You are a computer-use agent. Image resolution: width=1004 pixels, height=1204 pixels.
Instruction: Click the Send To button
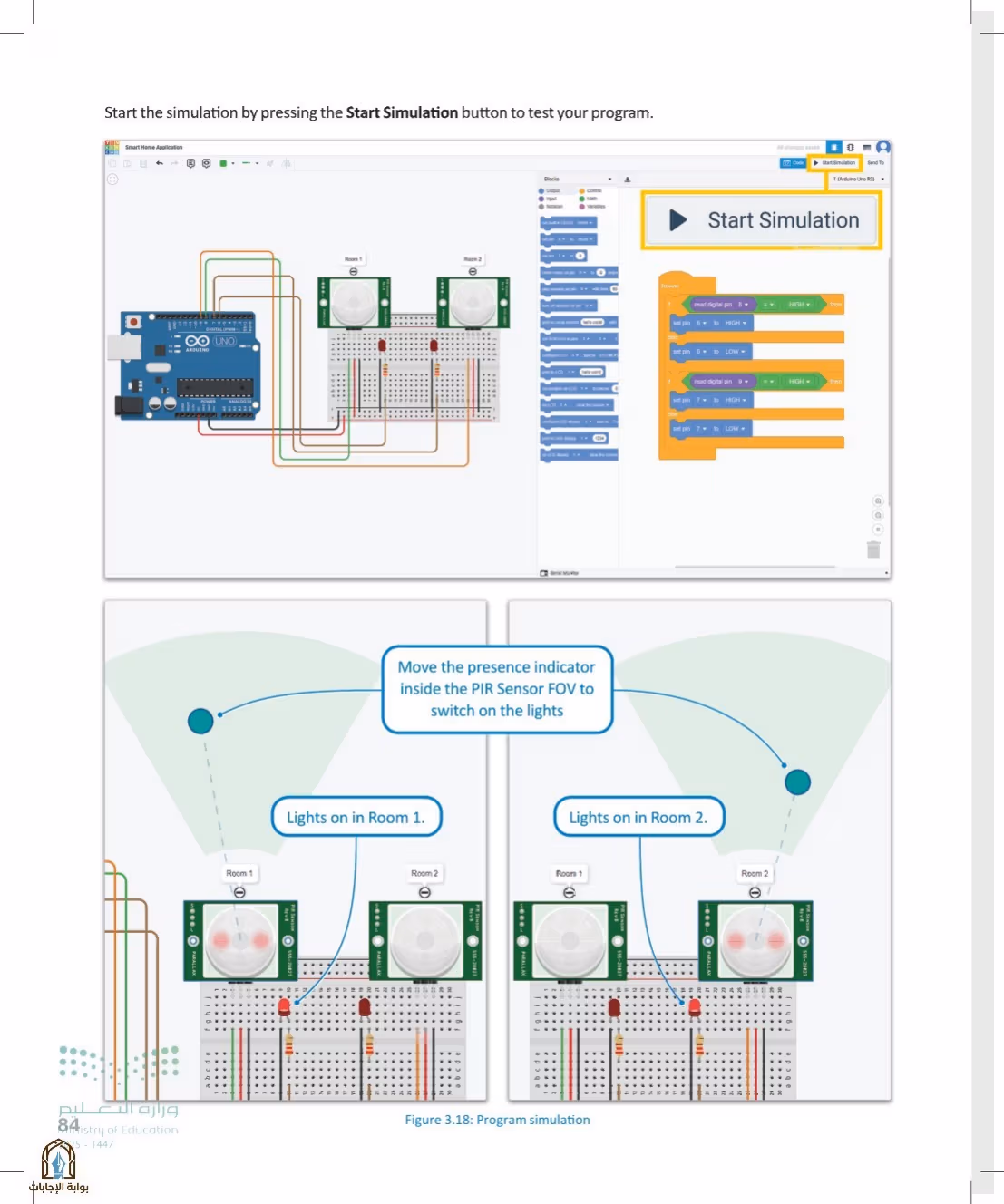[875, 162]
